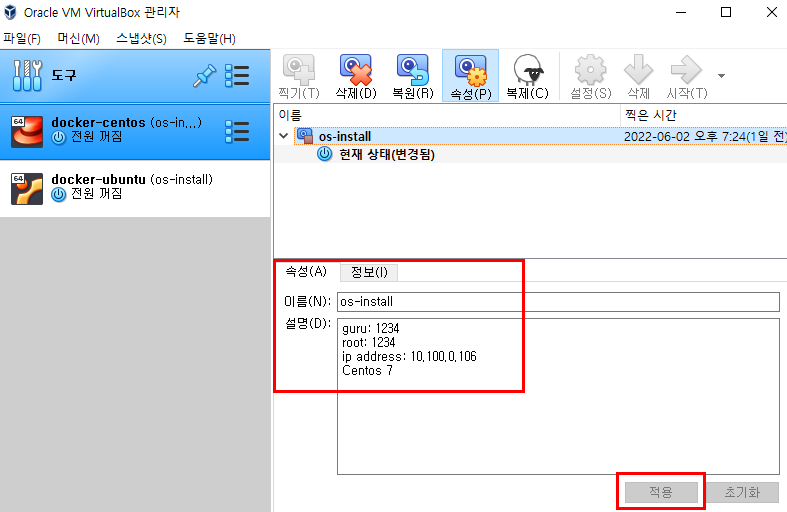Image resolution: width=787 pixels, height=512 pixels.
Task: Maximize the VirtualBox Manager window
Action: pos(726,12)
